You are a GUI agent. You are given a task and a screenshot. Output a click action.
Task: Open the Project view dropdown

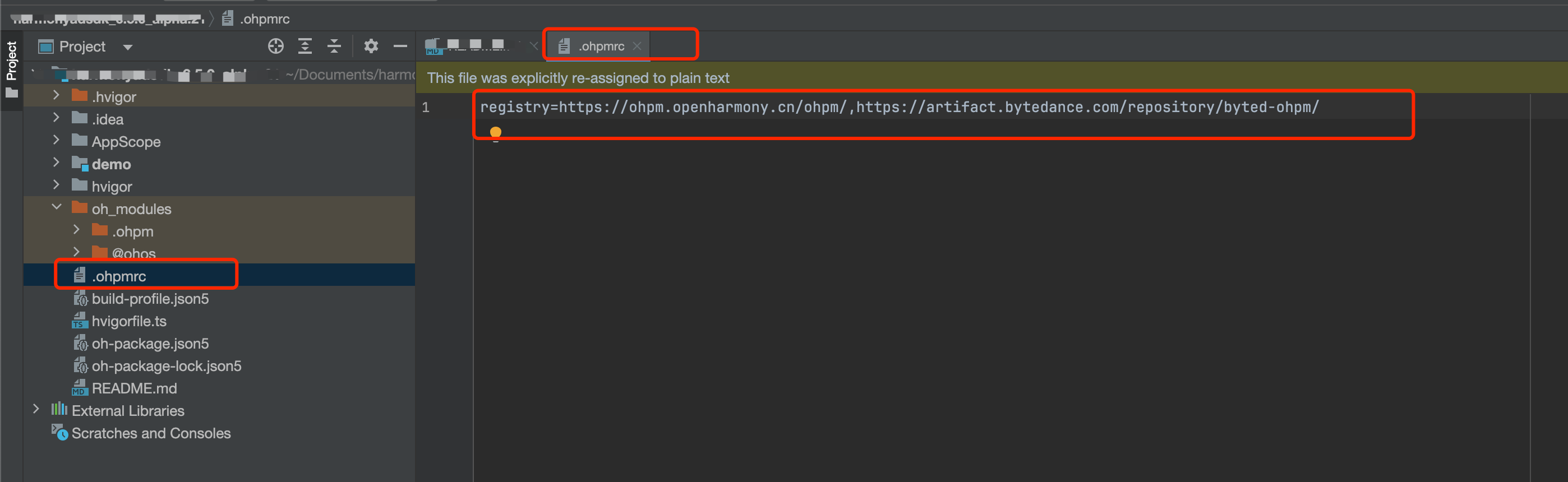point(127,47)
